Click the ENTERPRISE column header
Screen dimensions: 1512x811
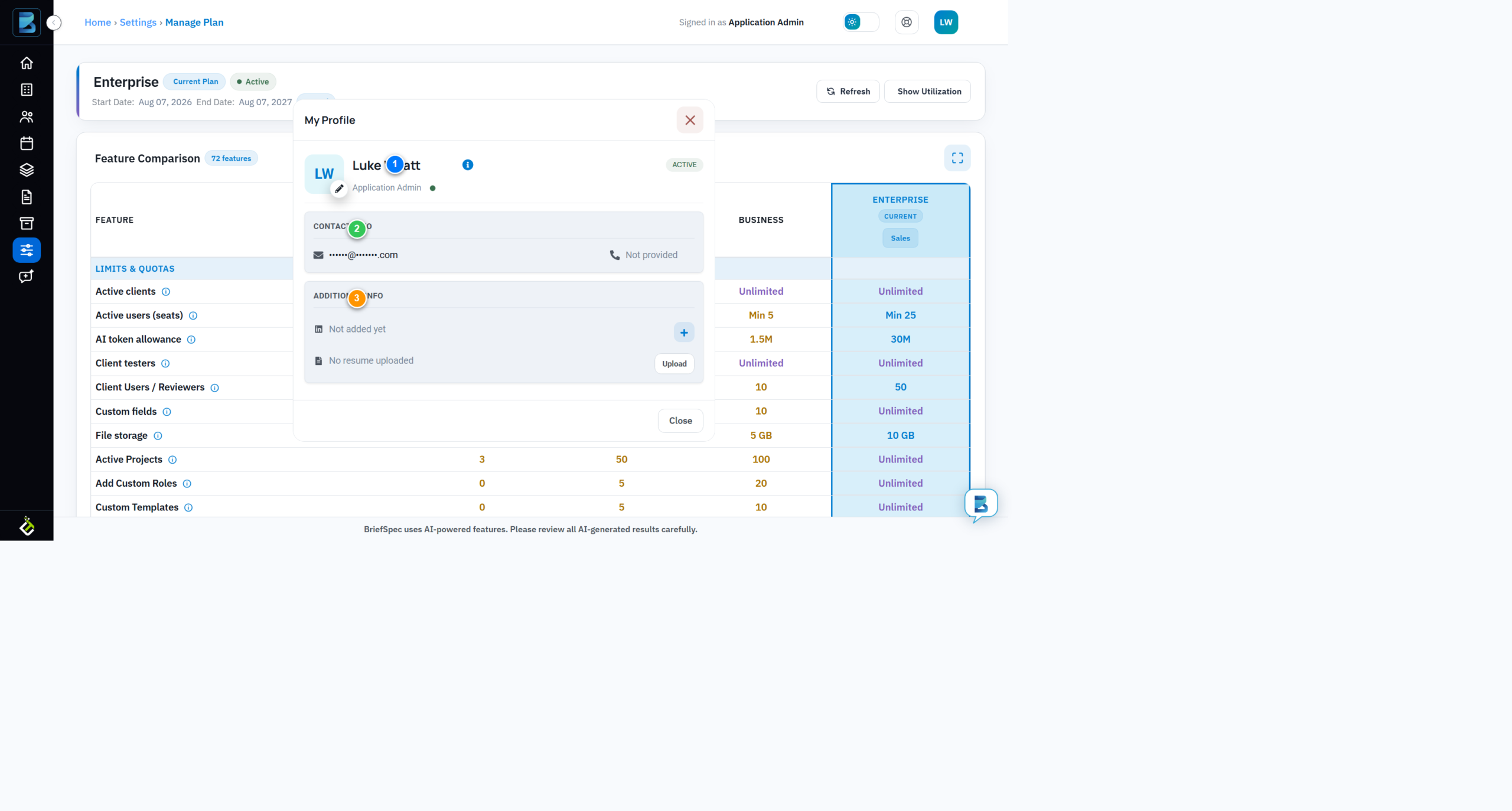point(900,200)
